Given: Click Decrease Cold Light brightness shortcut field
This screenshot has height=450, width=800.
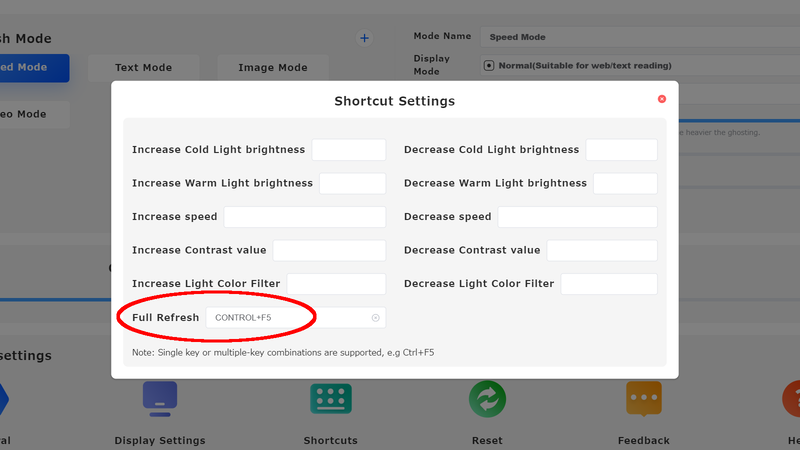Looking at the screenshot, I should (x=621, y=150).
